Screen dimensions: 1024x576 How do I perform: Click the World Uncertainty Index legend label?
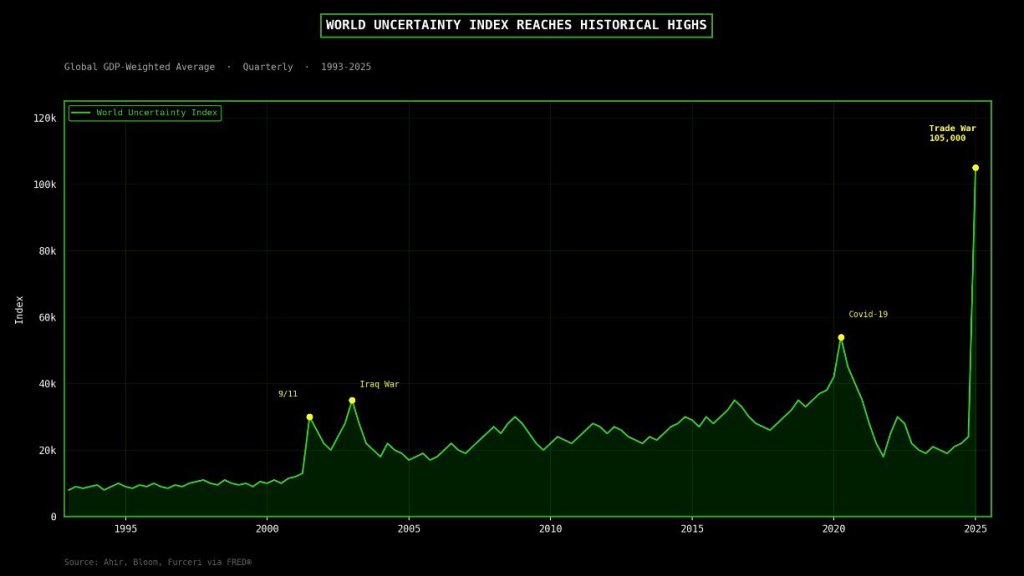tap(157, 113)
